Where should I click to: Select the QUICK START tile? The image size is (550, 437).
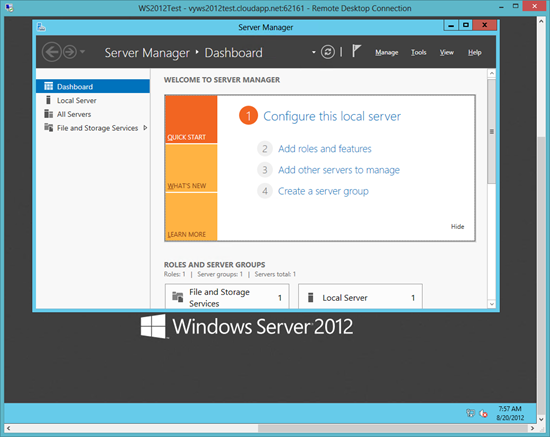[x=191, y=119]
